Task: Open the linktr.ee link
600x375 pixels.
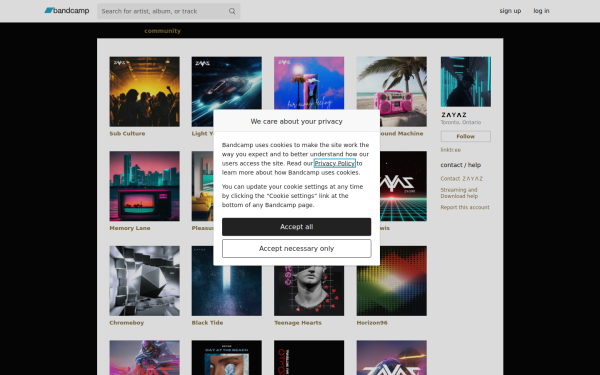Action: click(451, 150)
